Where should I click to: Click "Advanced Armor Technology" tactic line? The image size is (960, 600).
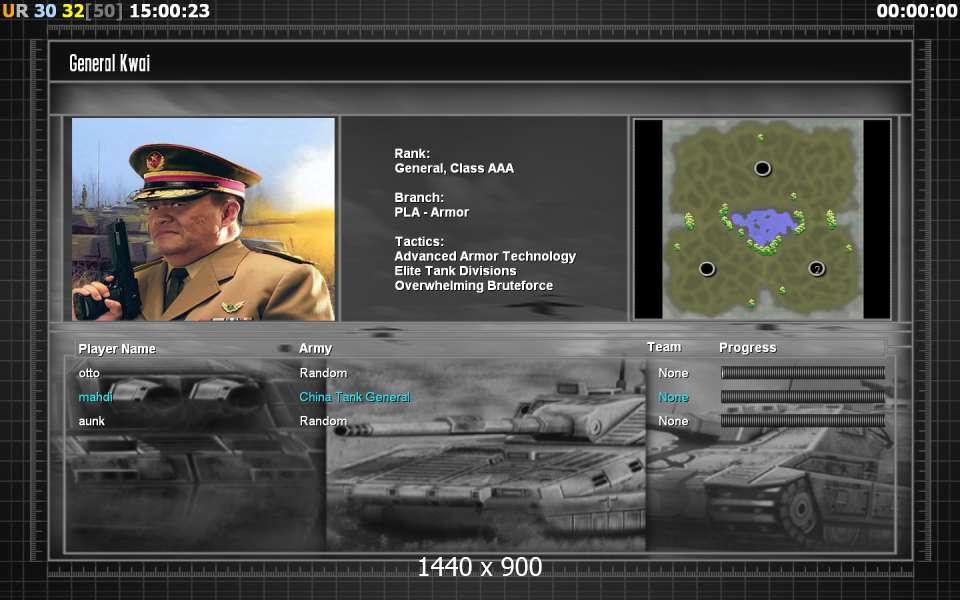click(x=485, y=257)
